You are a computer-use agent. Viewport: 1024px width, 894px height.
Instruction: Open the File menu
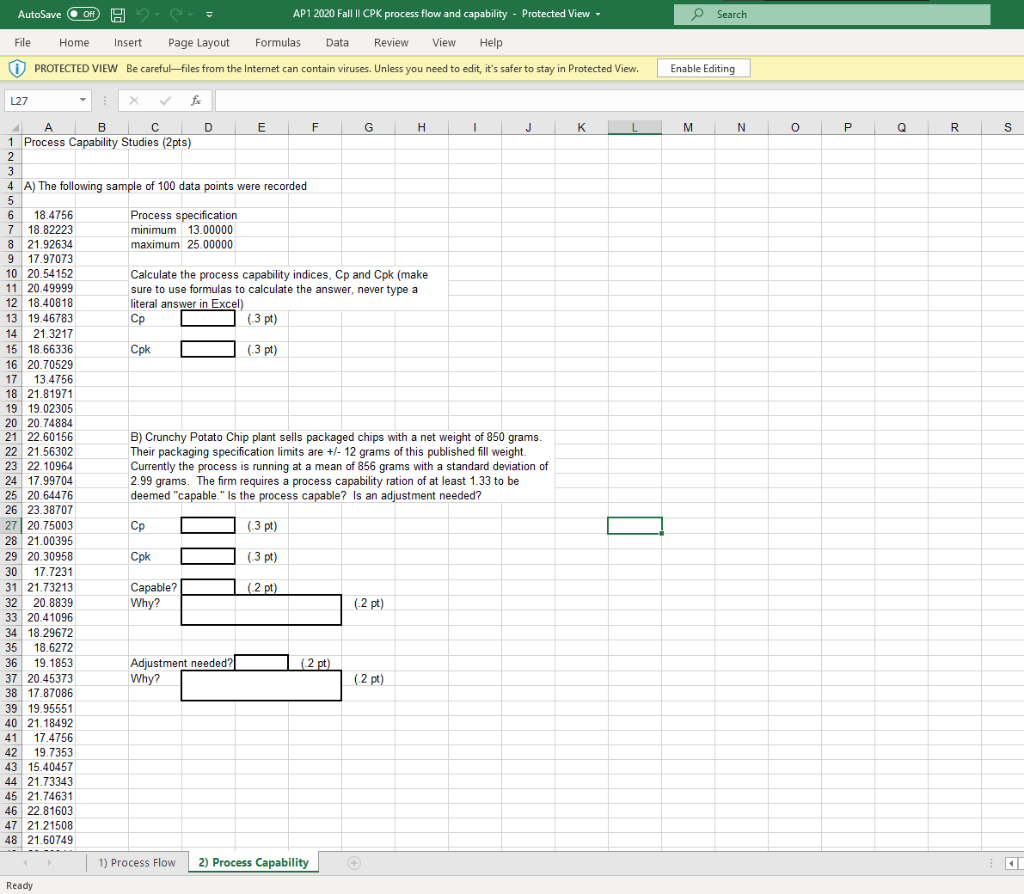coord(22,42)
